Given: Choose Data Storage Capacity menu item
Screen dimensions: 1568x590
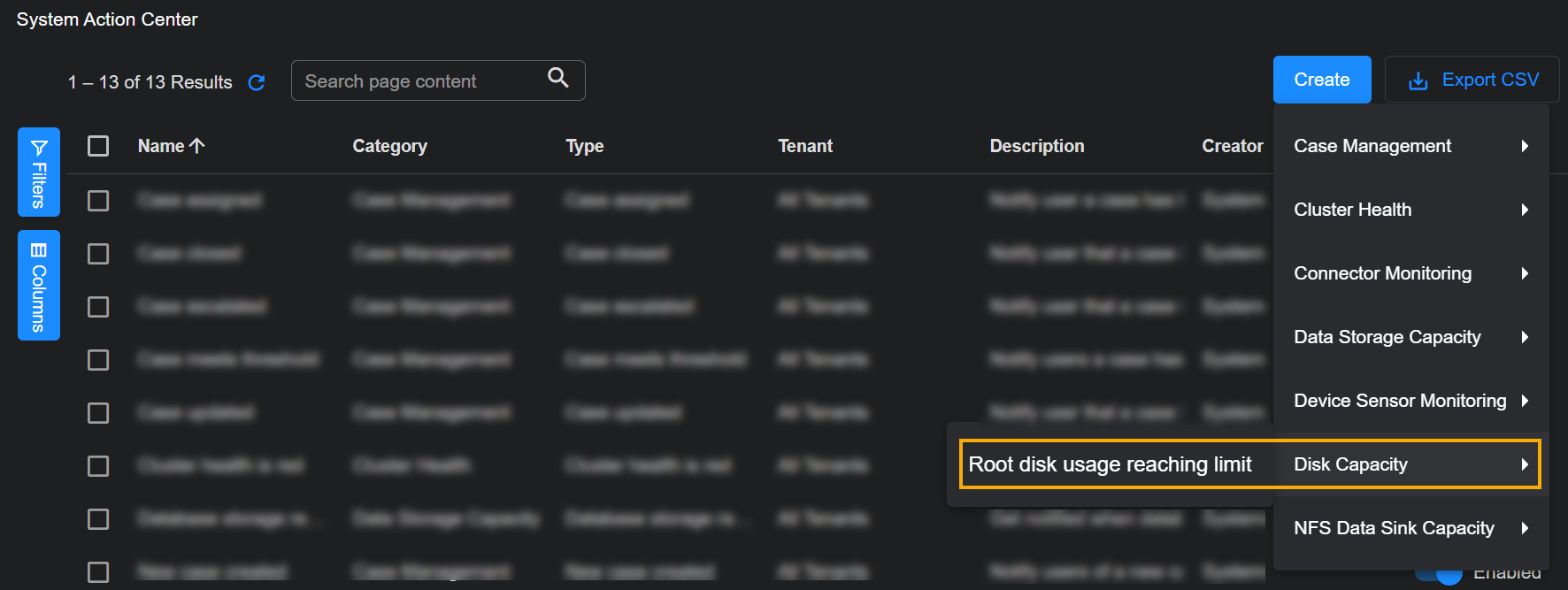Looking at the screenshot, I should [1387, 337].
